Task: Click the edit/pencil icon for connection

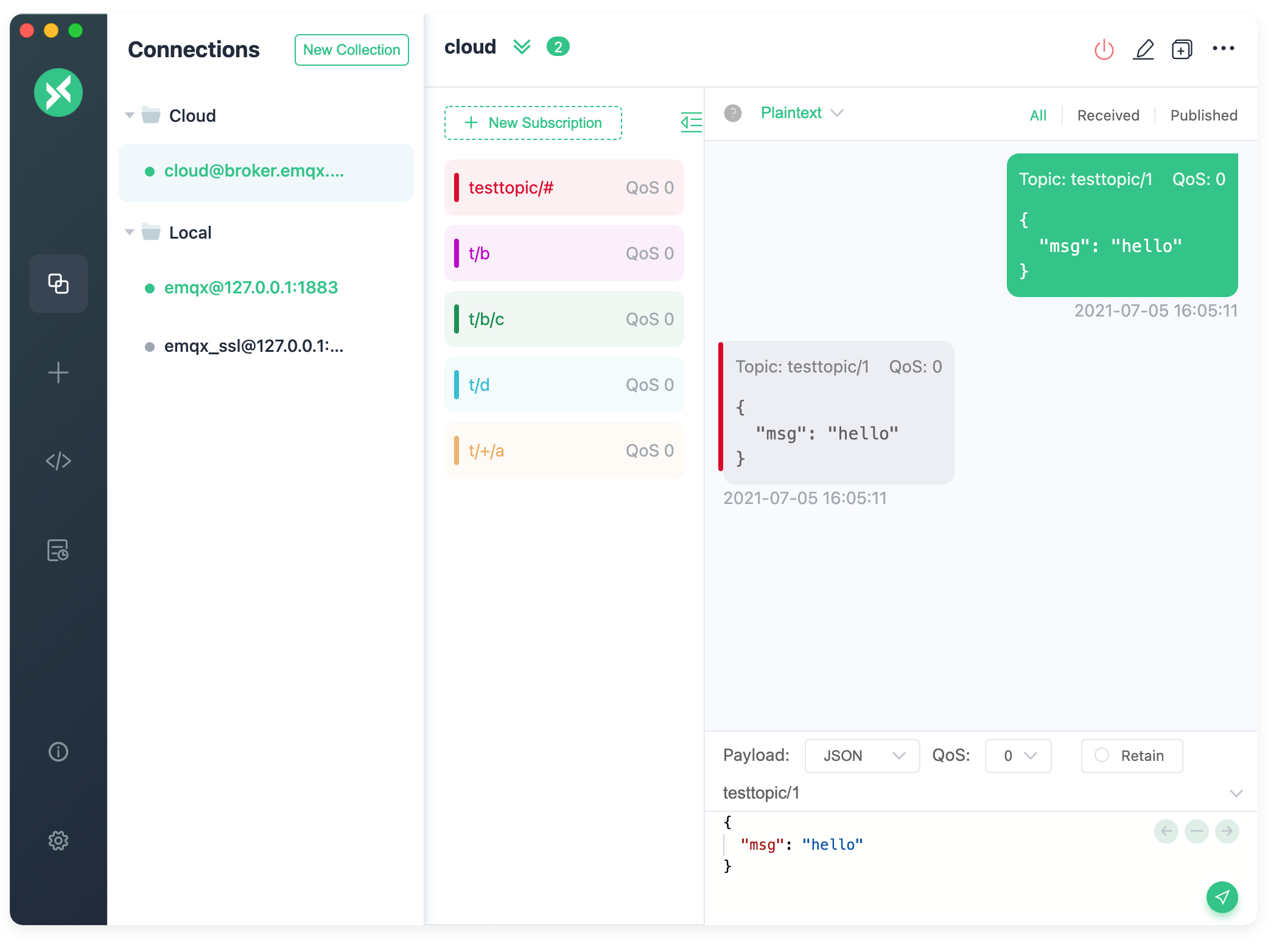Action: (1144, 47)
